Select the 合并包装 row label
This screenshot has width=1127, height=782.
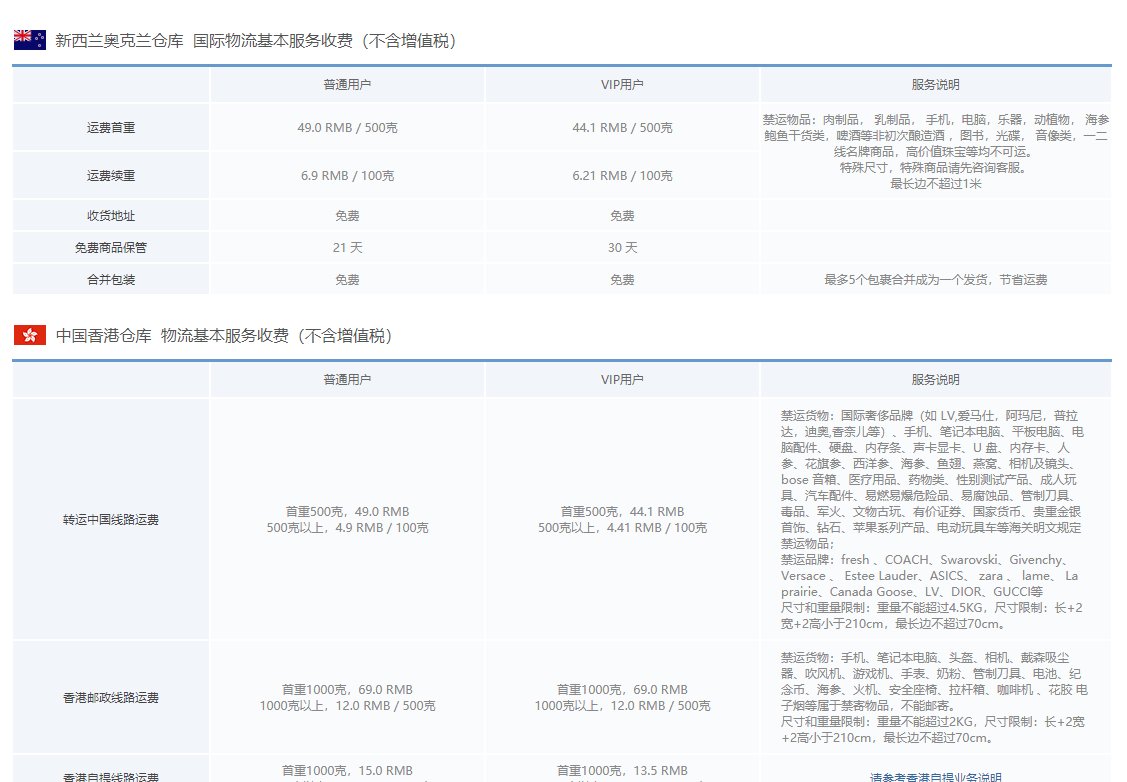tap(109, 279)
